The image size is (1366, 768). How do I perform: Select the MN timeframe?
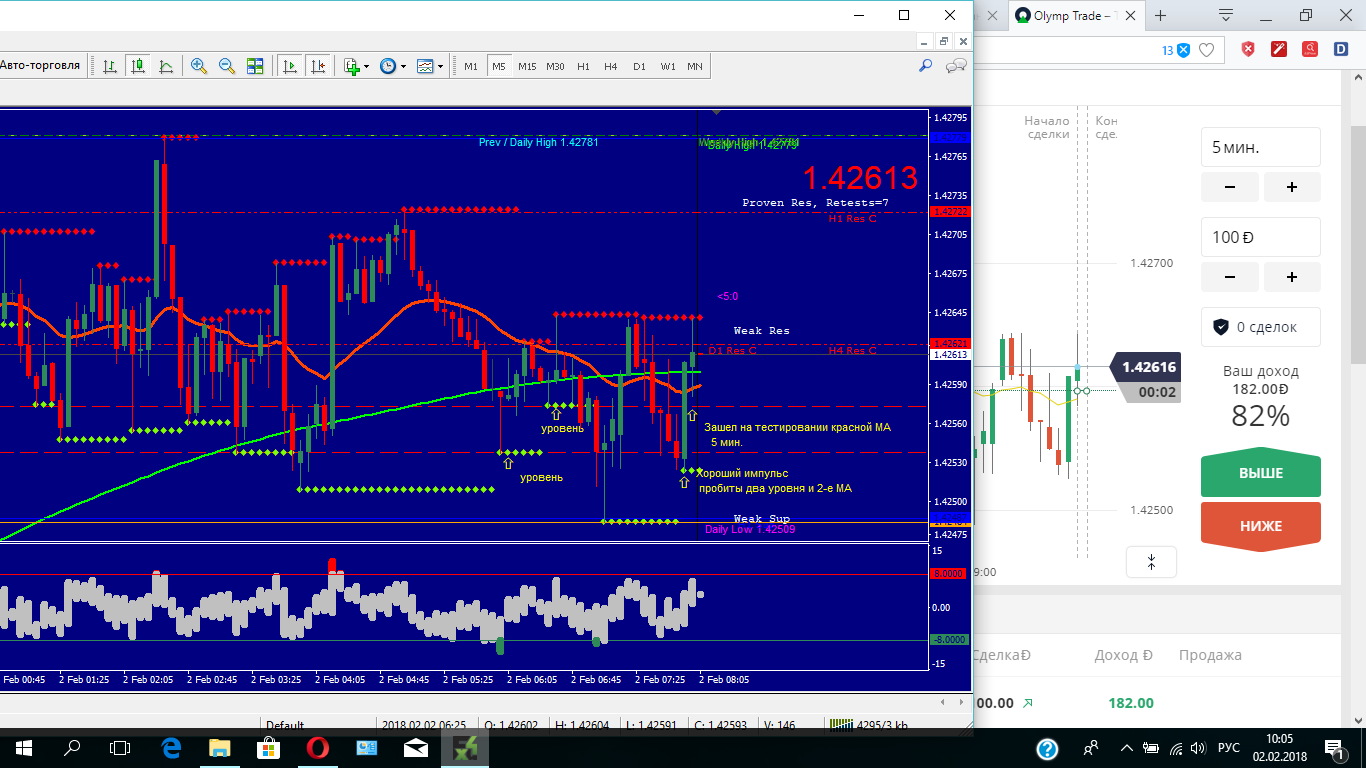(x=694, y=66)
